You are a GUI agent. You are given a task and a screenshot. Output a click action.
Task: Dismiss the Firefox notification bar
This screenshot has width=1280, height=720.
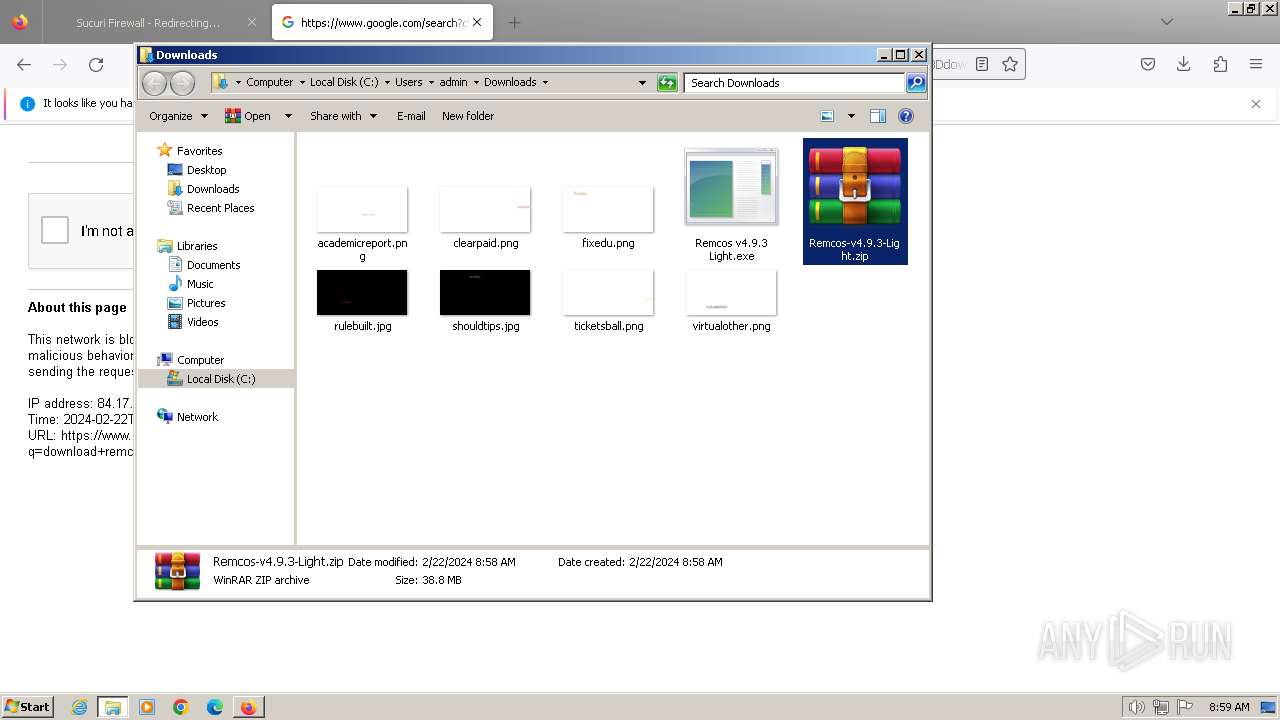click(x=1256, y=104)
